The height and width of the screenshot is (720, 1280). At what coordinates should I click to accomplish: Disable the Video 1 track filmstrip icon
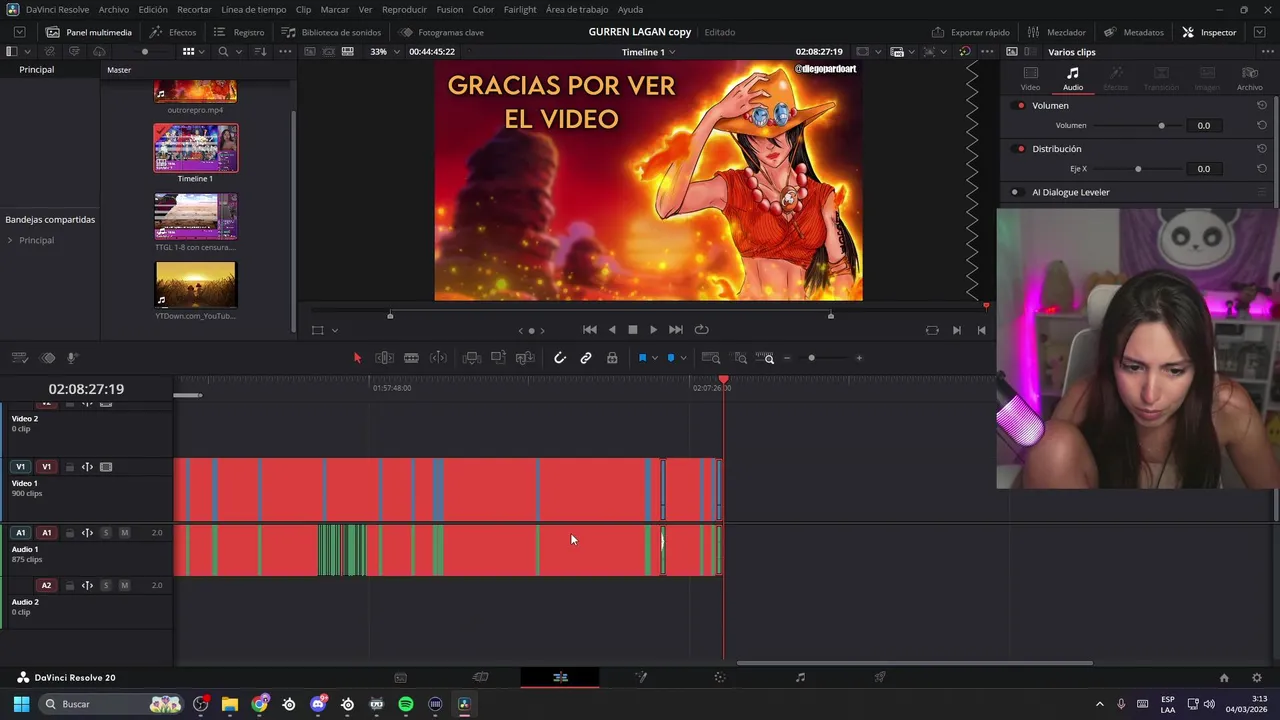(106, 467)
